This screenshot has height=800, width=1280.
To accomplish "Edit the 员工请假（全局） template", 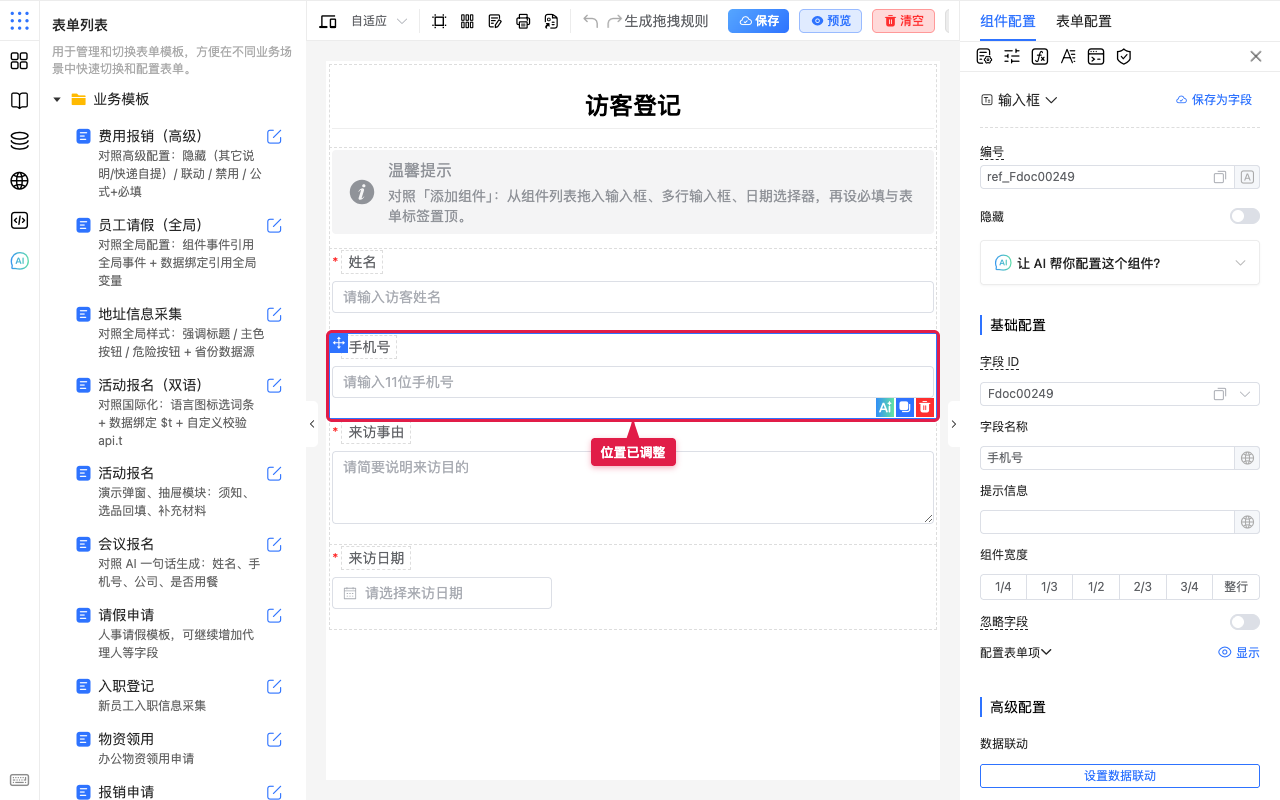I will 274,226.
